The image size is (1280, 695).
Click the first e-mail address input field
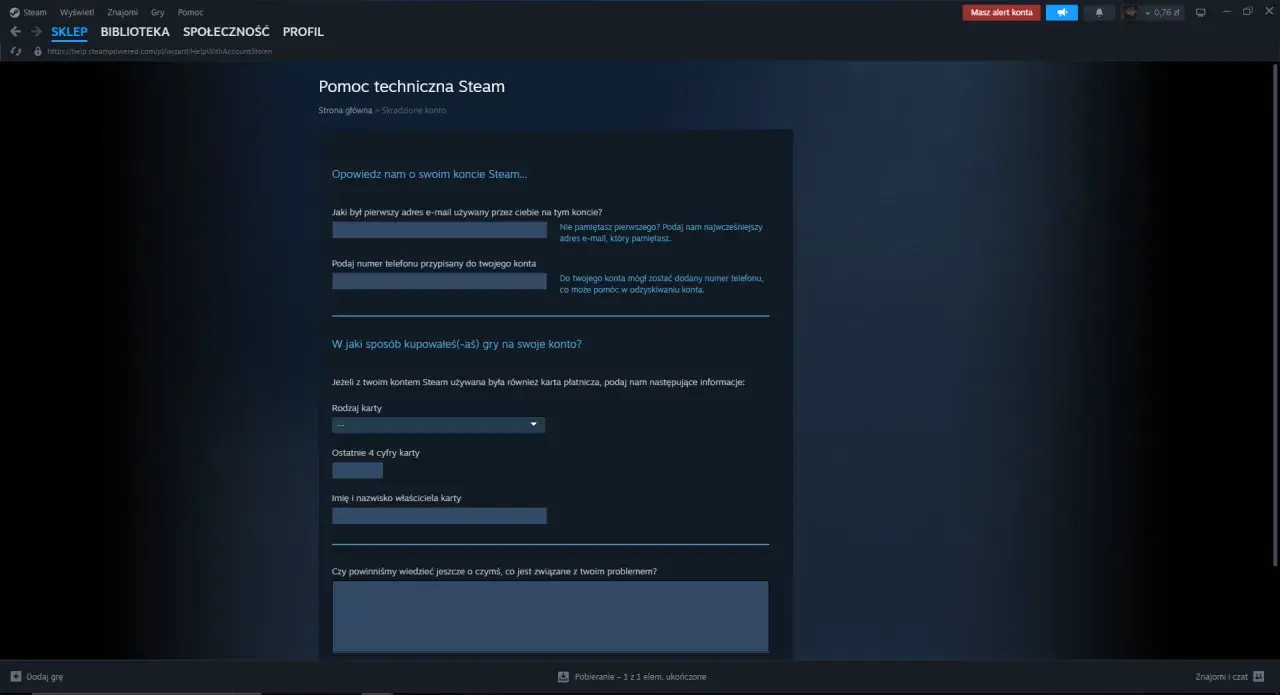[x=439, y=230]
